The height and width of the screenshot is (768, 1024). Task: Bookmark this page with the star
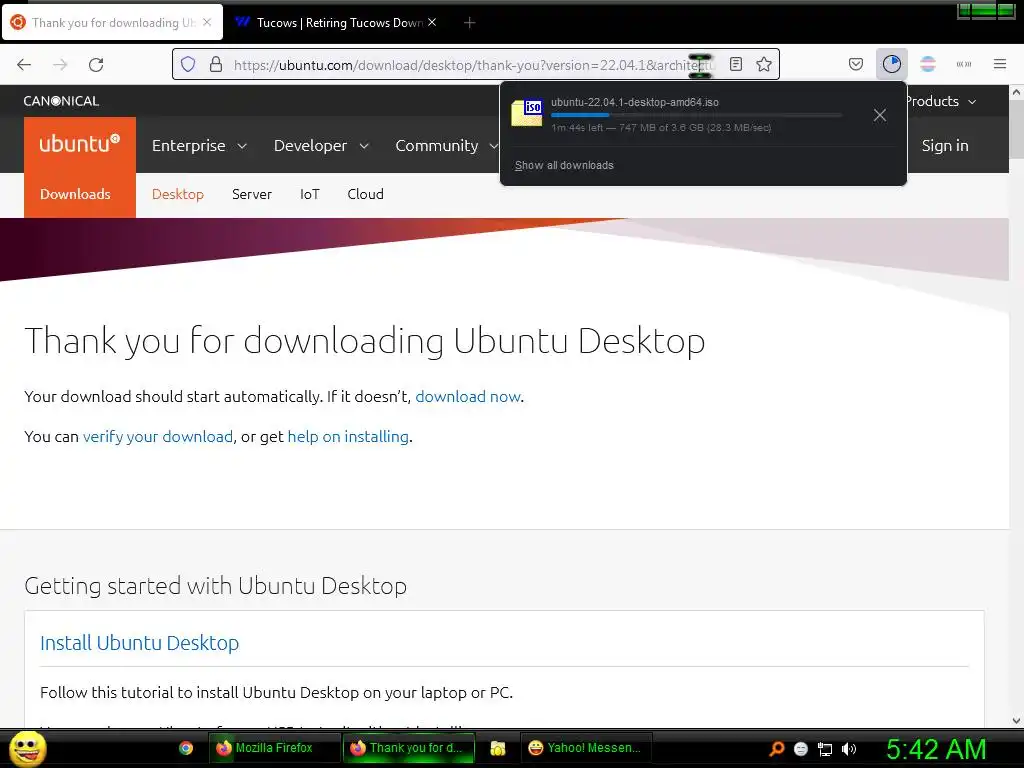pyautogui.click(x=764, y=64)
